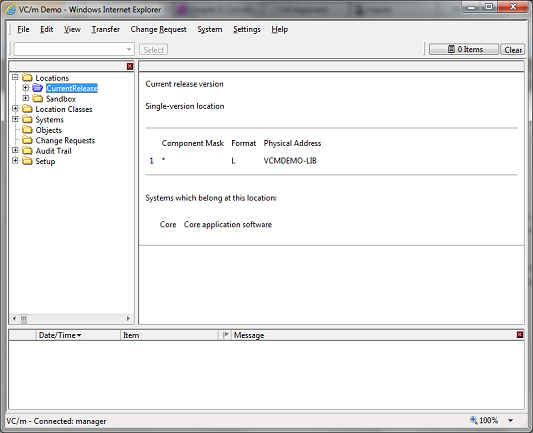Click the 0 Items button
Viewport: 533px width, 433px height.
[x=464, y=49]
